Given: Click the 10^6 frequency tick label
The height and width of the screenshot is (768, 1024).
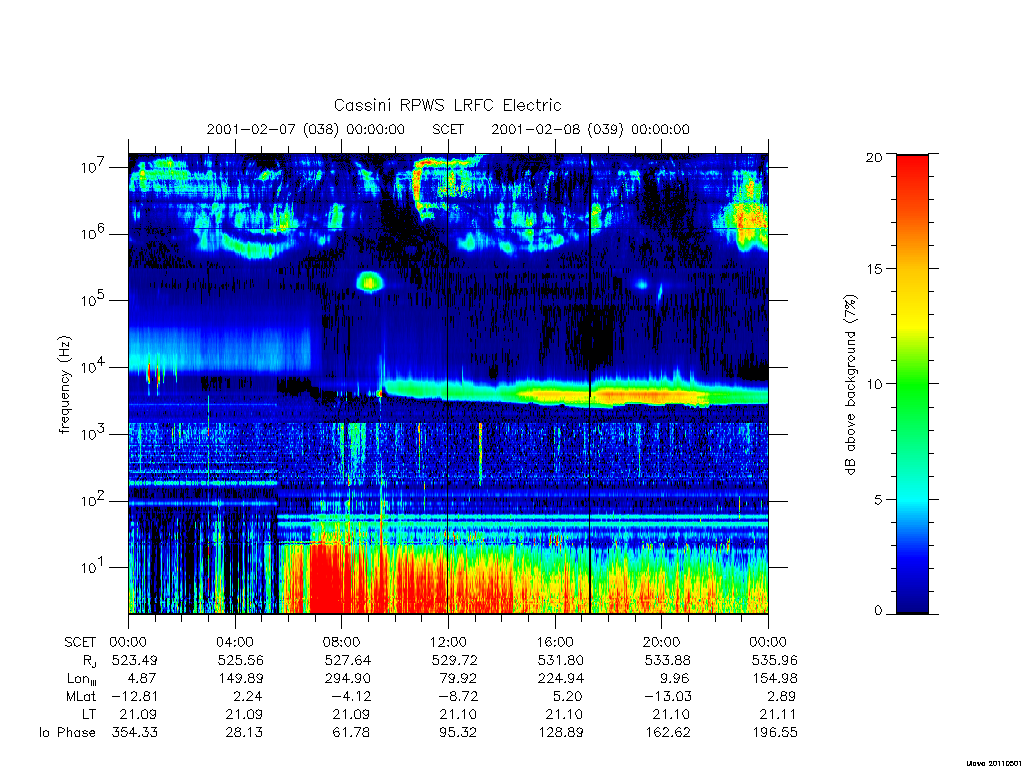Looking at the screenshot, I should click(x=93, y=233).
